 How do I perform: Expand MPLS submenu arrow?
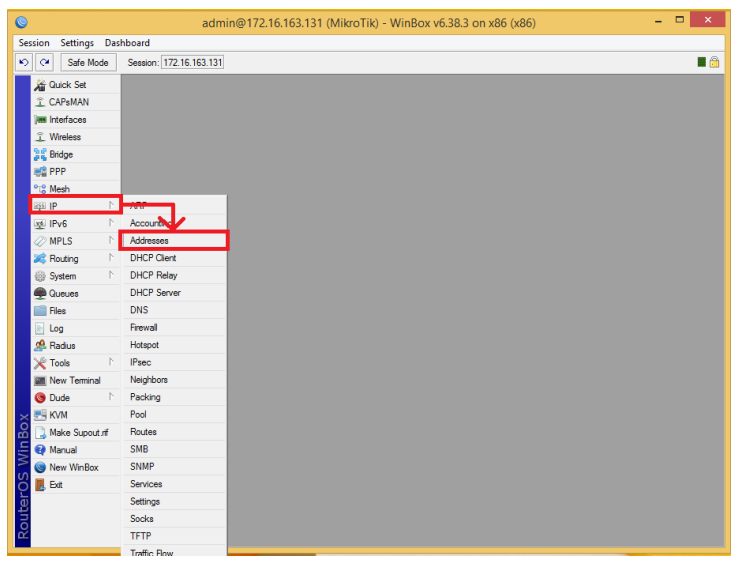[111, 240]
